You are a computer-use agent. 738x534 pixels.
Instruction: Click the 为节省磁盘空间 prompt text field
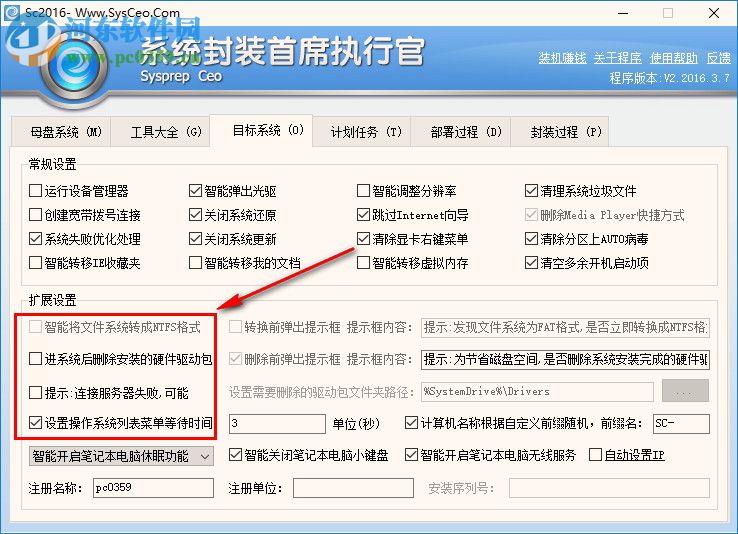(565, 359)
